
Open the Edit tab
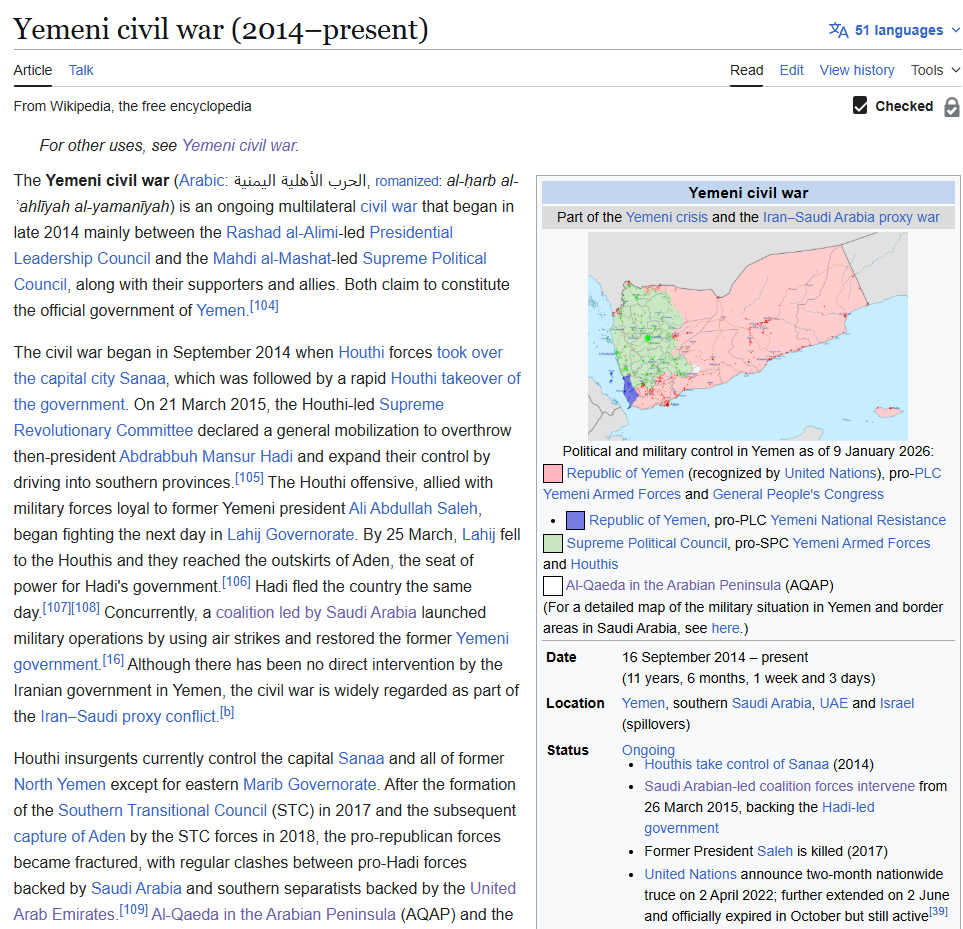coord(791,70)
